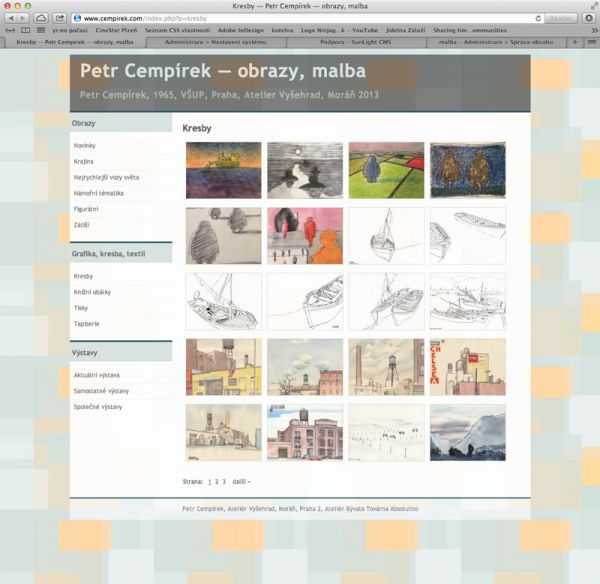The width and height of the screenshot is (600, 584).
Task: Open 'Námořní tématika' sidebar link
Action: click(99, 193)
